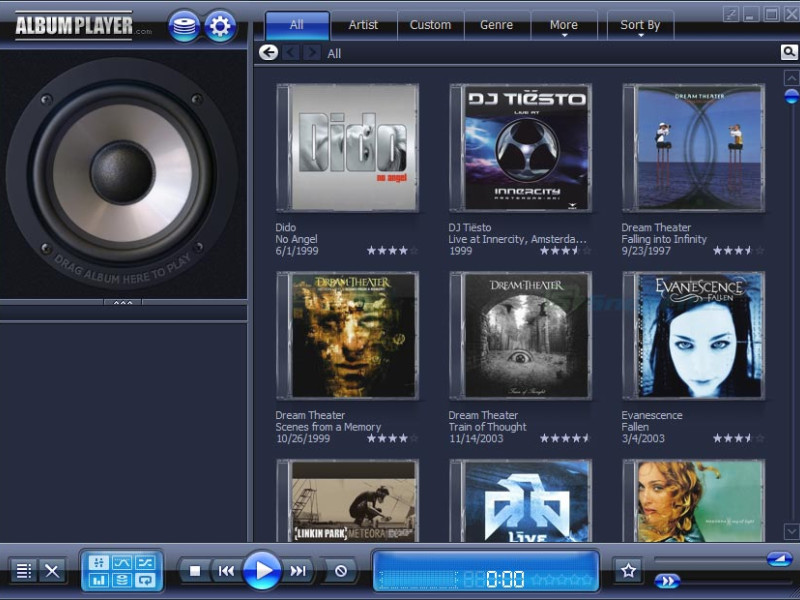Image resolution: width=800 pixels, height=600 pixels.
Task: Select the Evanescence Fallen album cover
Action: tap(693, 336)
